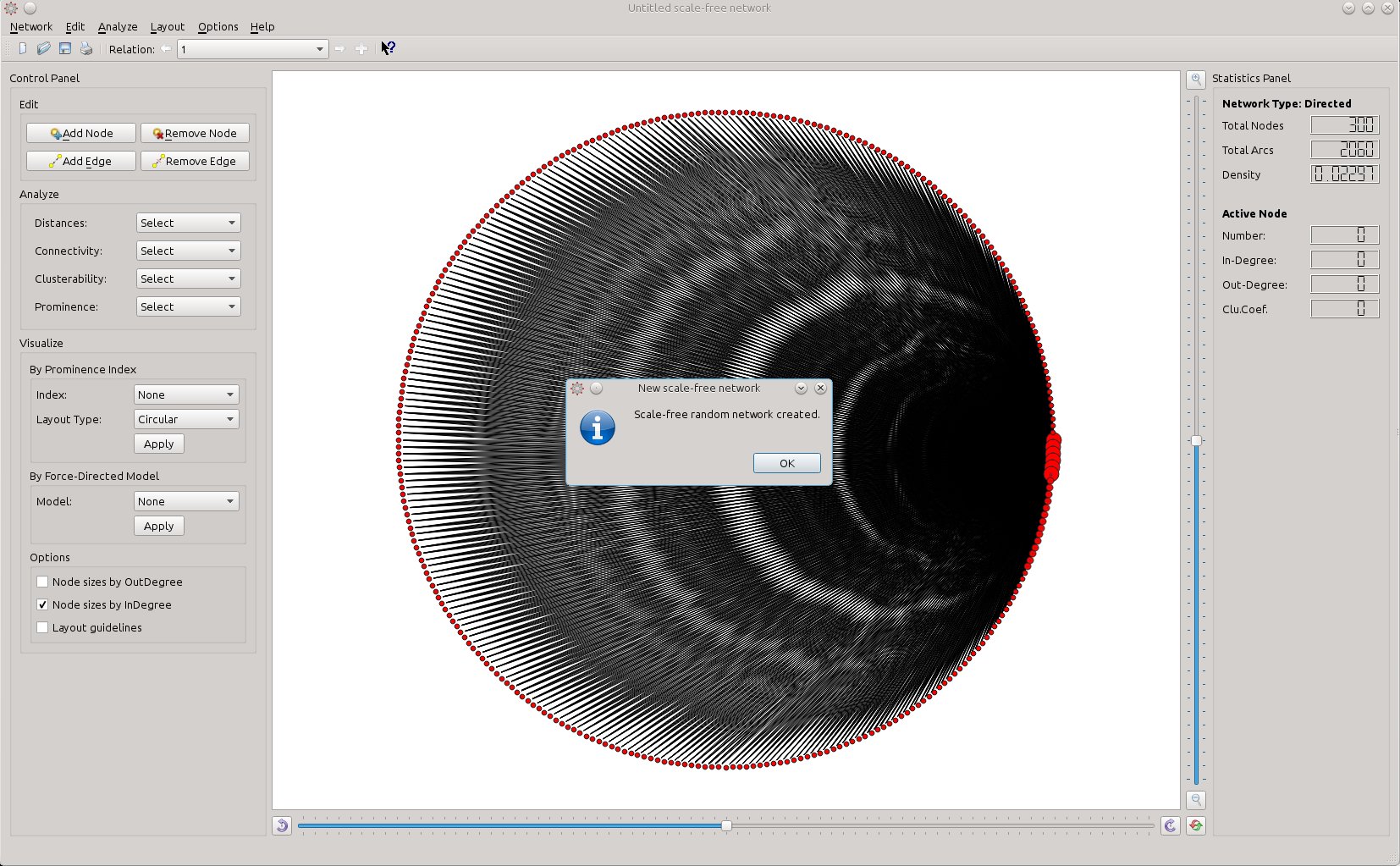1400x866 pixels.
Task: Go to previous relation arrow
Action: point(166,49)
